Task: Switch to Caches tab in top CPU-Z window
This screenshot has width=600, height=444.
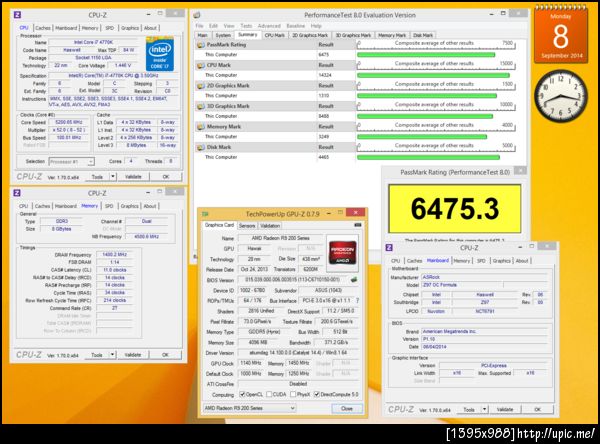Action: coord(43,28)
